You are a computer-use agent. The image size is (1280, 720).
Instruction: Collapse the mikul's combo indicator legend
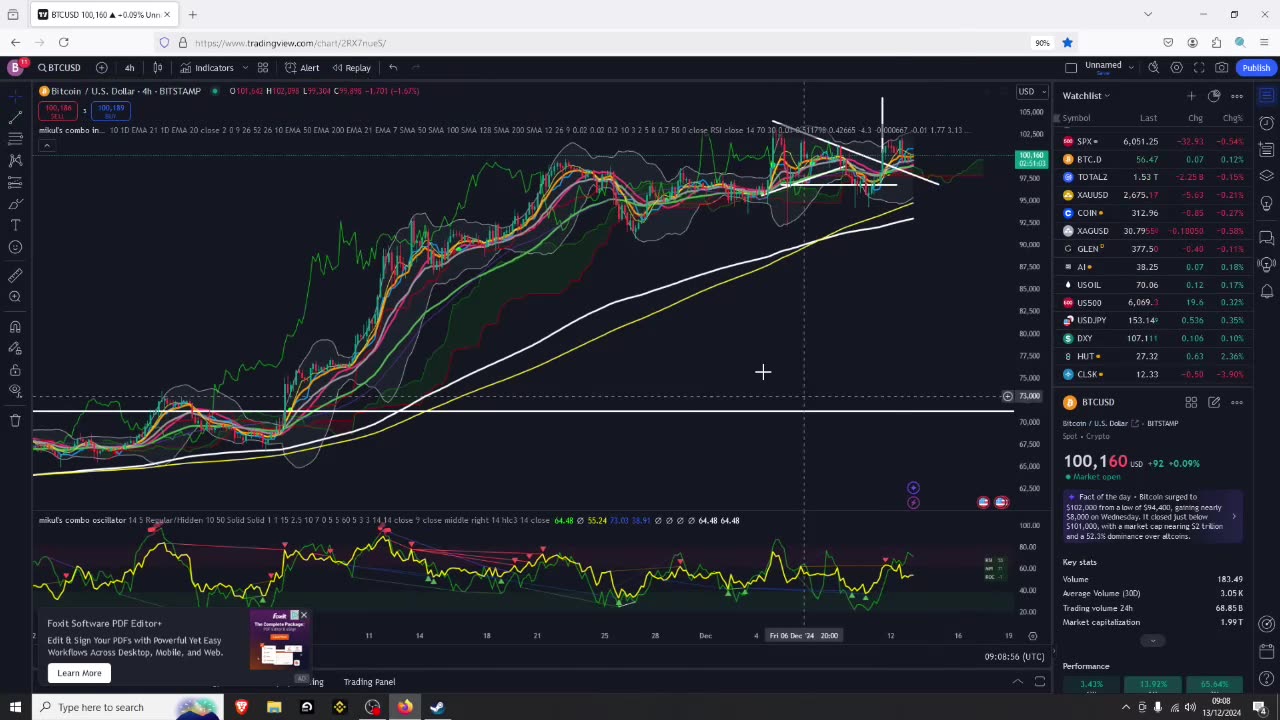[x=46, y=145]
